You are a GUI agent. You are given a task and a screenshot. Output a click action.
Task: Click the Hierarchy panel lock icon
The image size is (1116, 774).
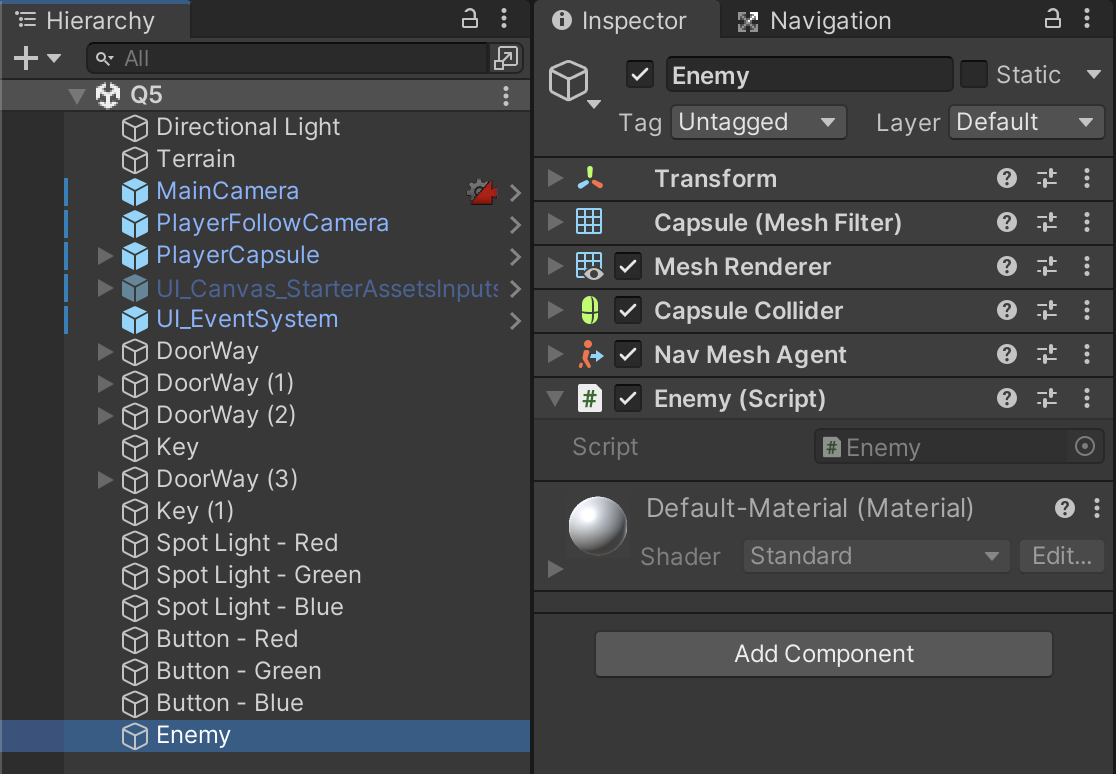470,19
